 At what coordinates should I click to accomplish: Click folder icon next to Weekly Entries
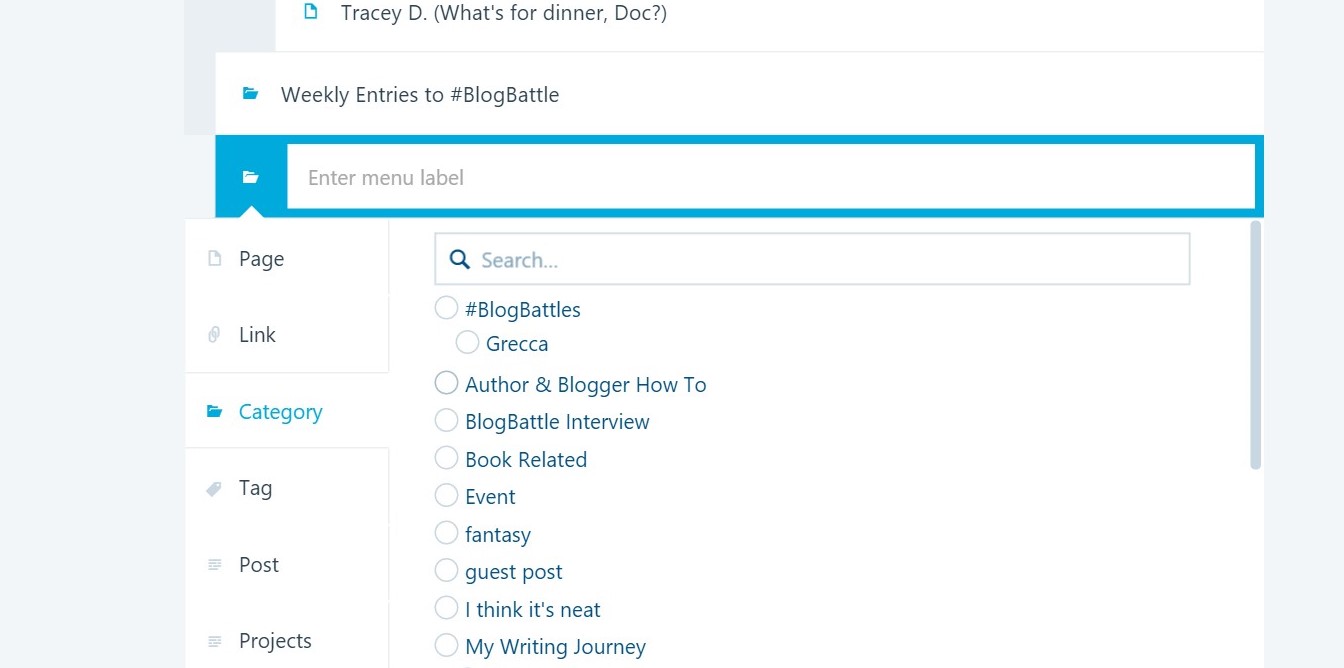251,94
